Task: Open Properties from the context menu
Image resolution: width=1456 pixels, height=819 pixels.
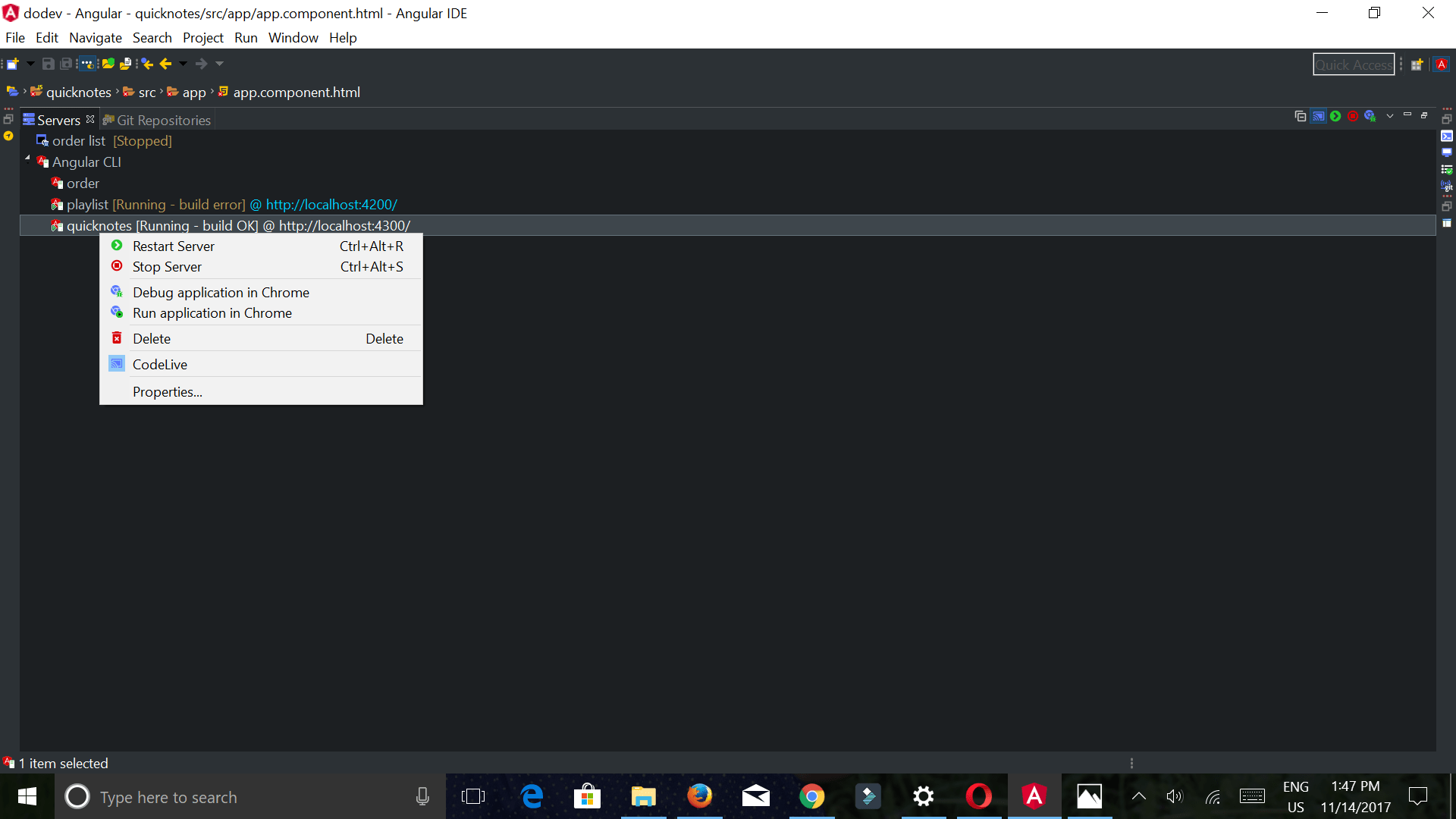Action: click(x=168, y=391)
